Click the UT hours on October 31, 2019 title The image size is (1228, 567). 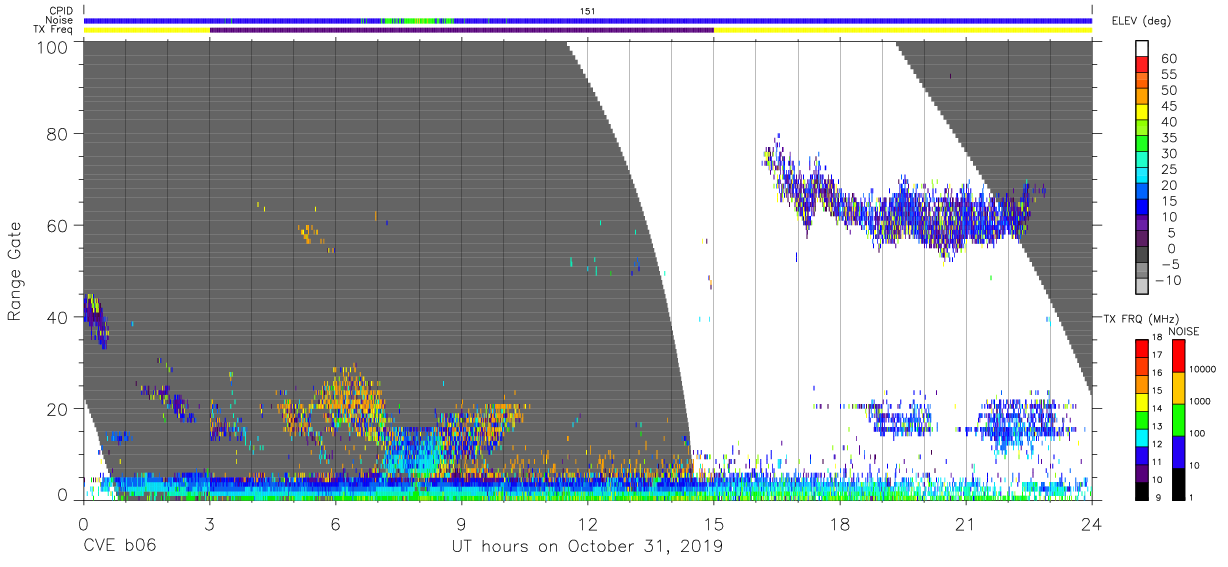click(x=587, y=547)
